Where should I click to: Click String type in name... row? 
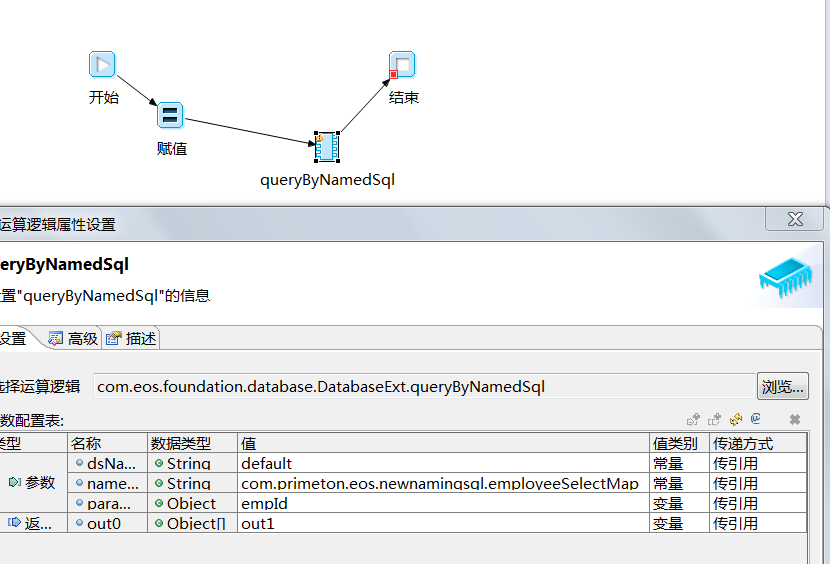tap(192, 483)
